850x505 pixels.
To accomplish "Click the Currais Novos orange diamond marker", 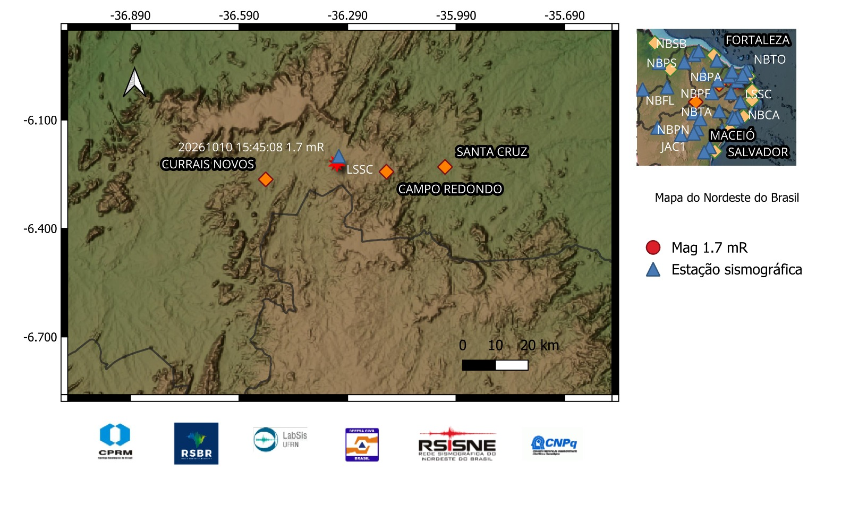I will tap(265, 179).
